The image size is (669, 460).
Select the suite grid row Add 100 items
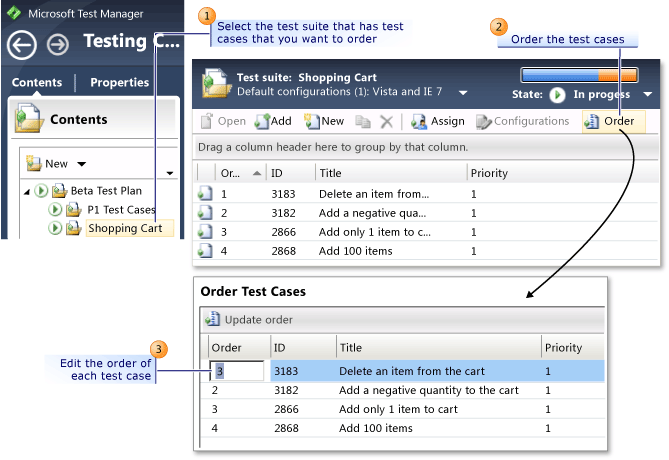[426, 251]
